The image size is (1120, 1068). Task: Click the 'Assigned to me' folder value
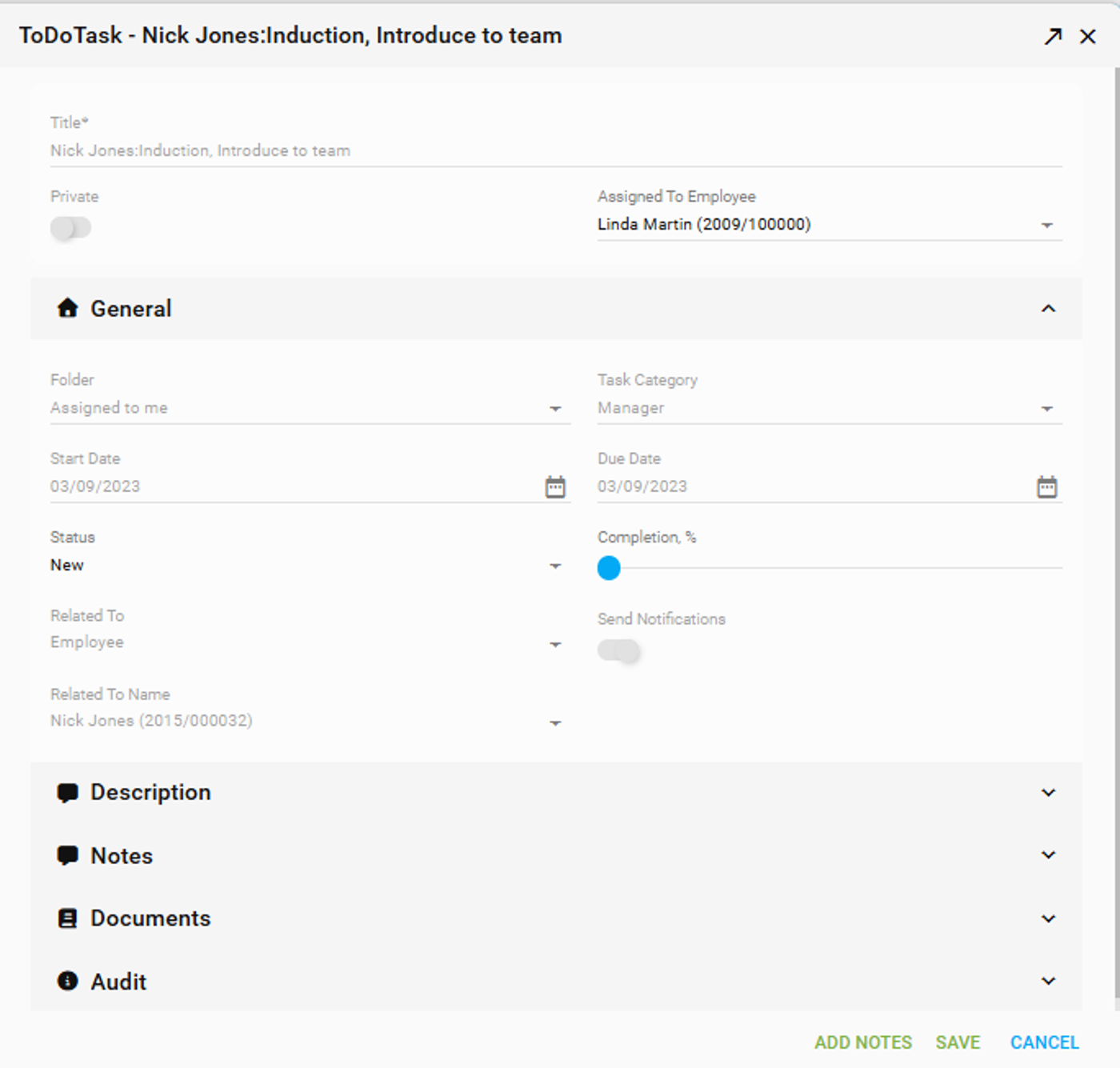pyautogui.click(x=109, y=408)
